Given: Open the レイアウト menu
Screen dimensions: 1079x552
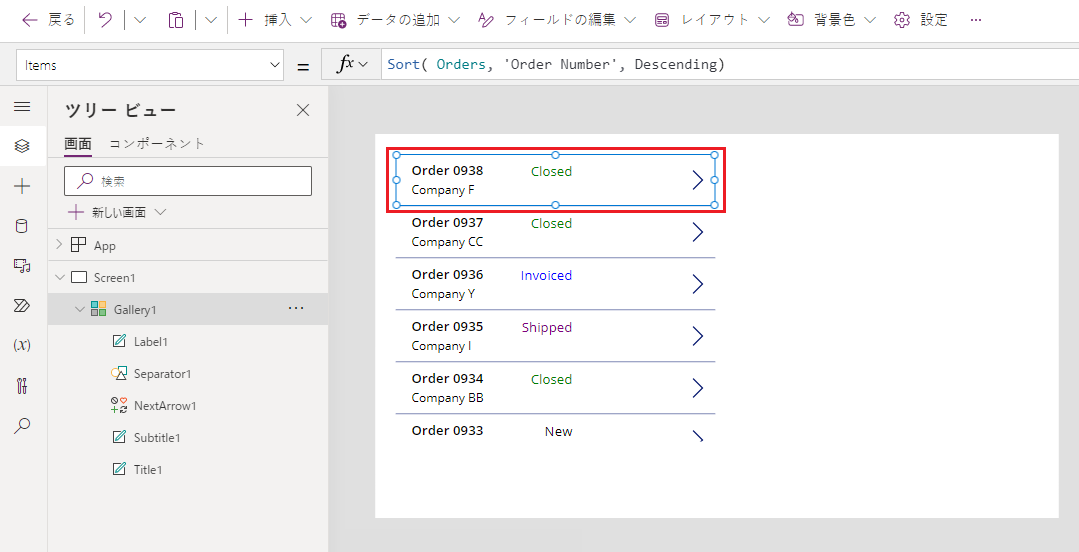Looking at the screenshot, I should (712, 20).
